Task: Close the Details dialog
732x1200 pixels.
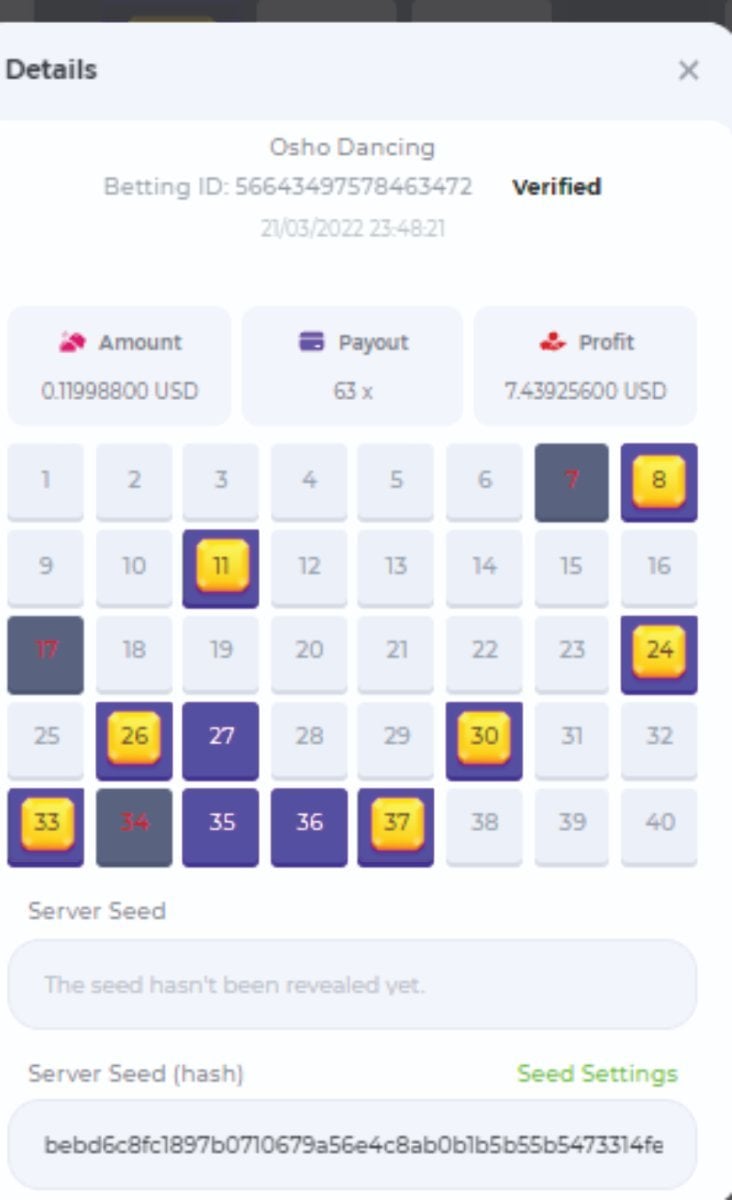Action: [x=688, y=70]
